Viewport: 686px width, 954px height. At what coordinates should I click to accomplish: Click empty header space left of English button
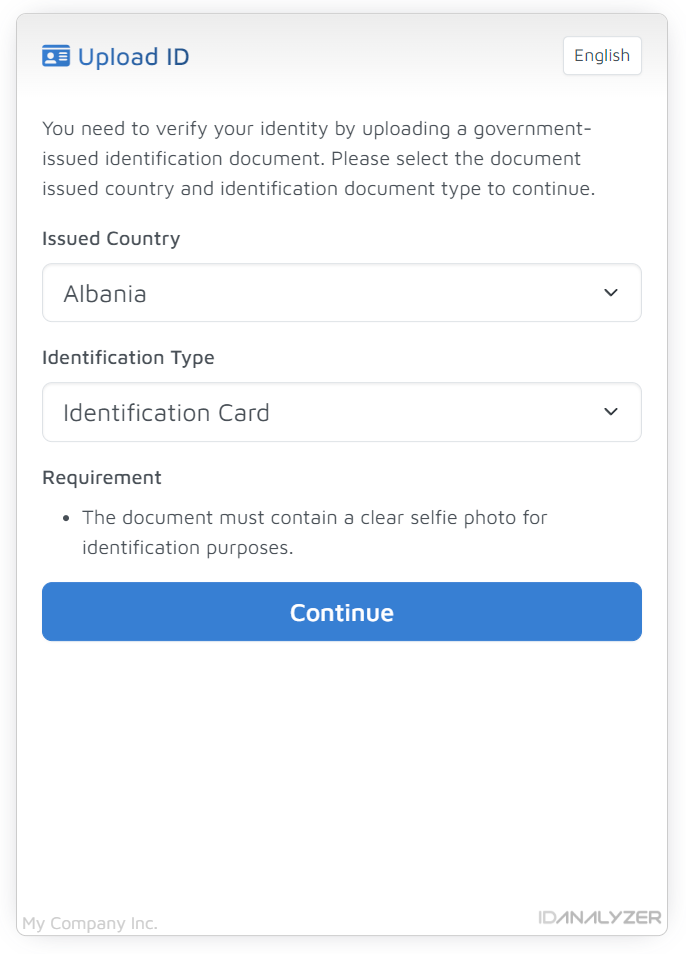376,56
